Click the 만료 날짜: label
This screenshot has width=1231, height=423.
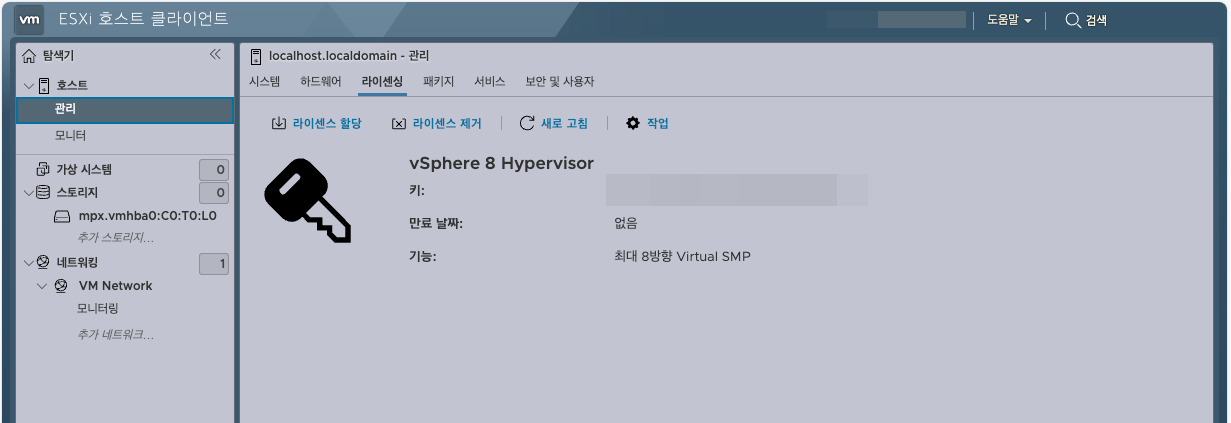click(x=436, y=223)
